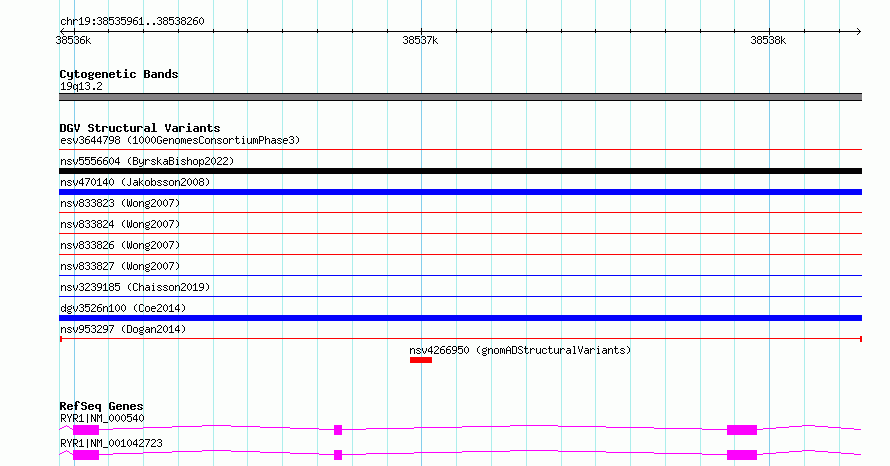The height and width of the screenshot is (466, 890).
Task: Select the RYR1|NM_001042723 transcript label
Action: coord(111,443)
